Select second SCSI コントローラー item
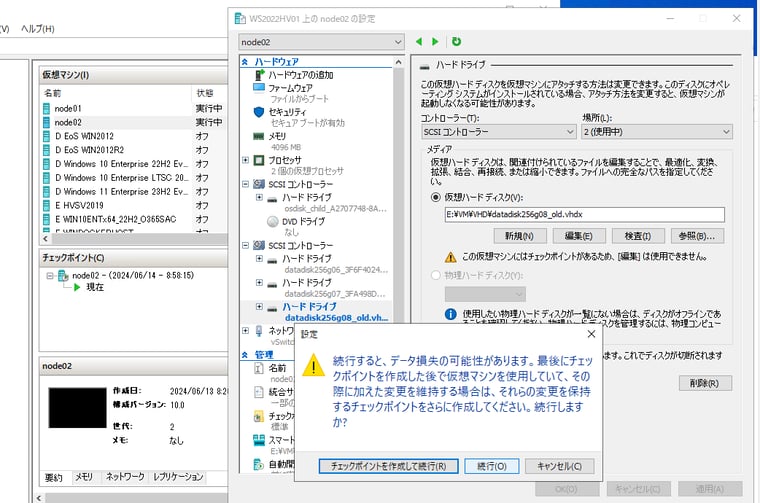The width and height of the screenshot is (760, 503). (301, 245)
